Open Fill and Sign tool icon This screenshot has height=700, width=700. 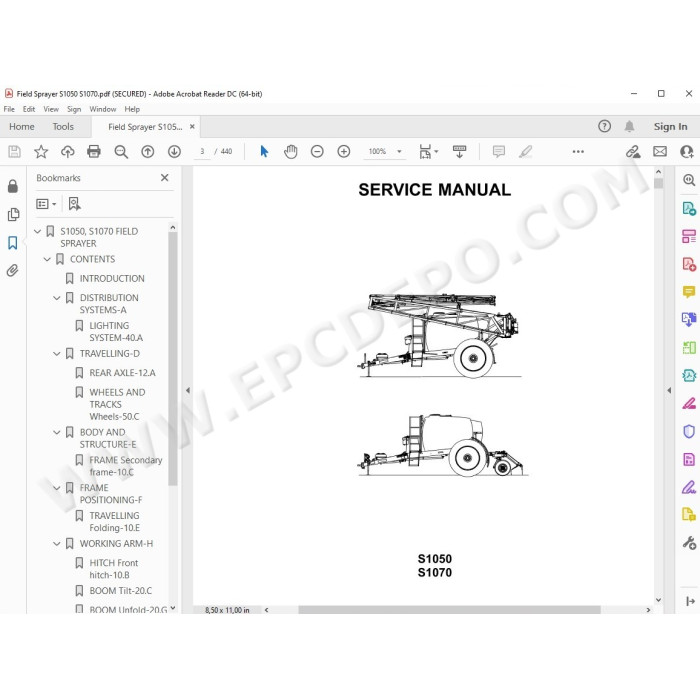click(689, 487)
